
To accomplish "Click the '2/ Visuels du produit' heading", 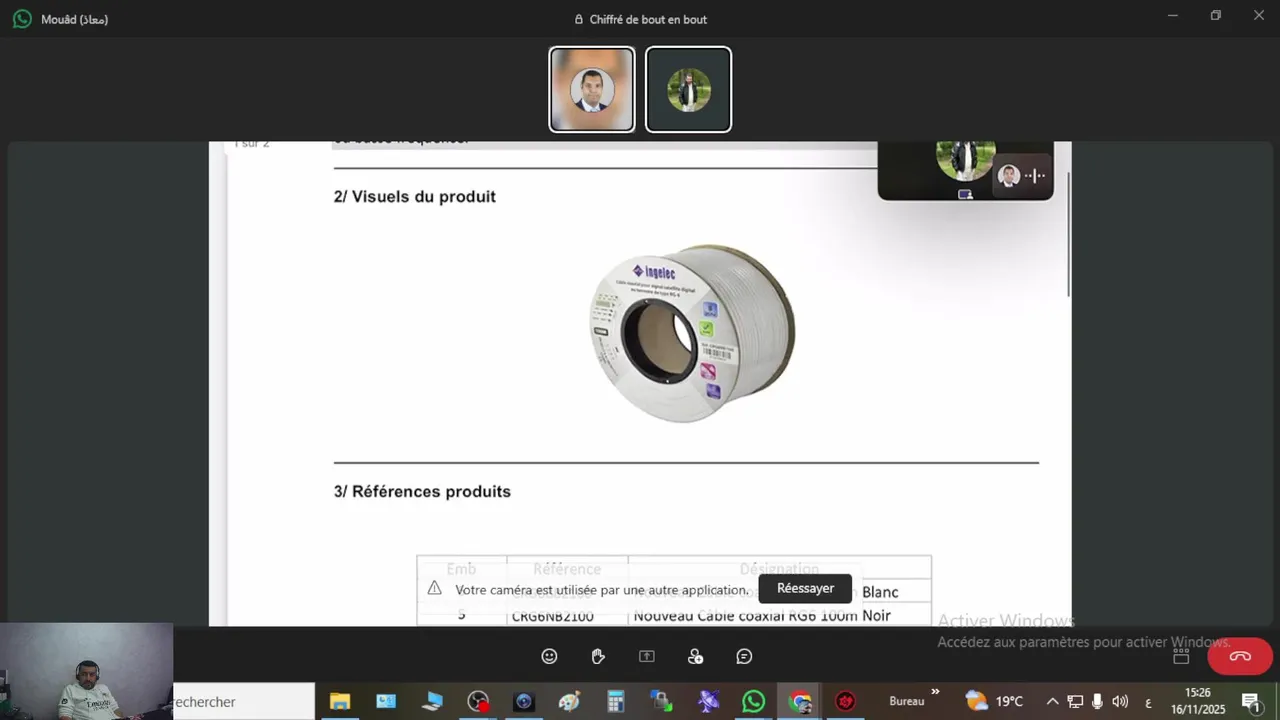I will point(414,197).
